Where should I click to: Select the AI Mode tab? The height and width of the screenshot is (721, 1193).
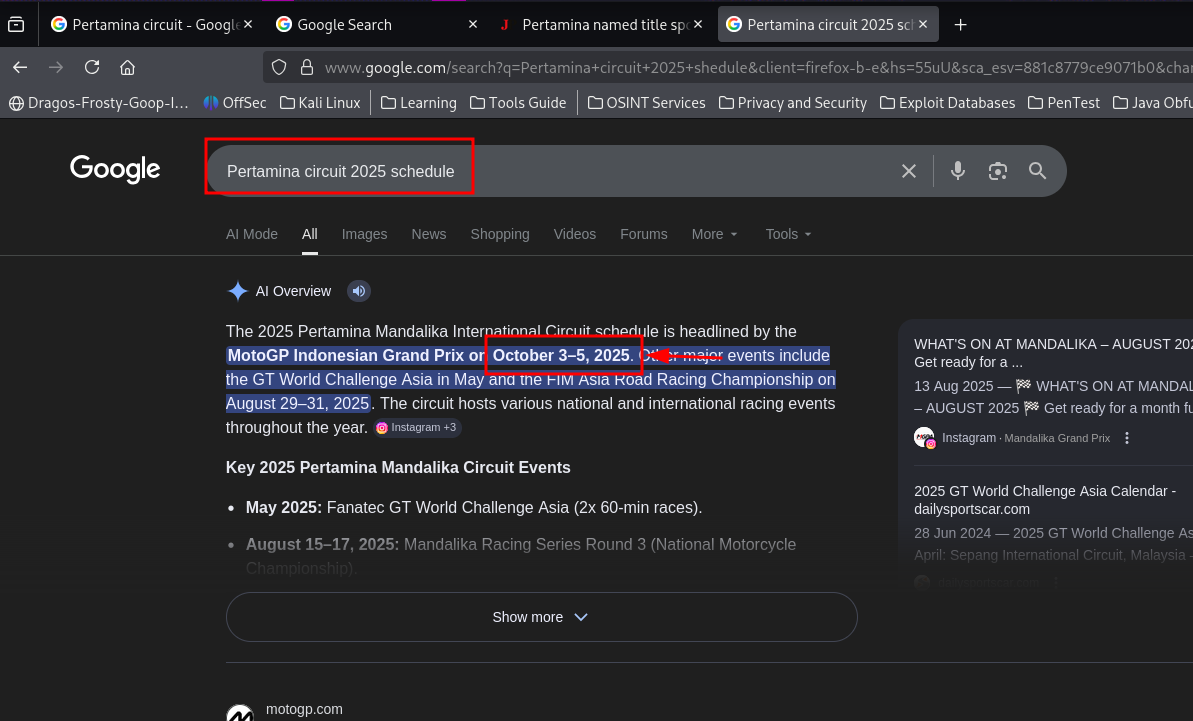[252, 234]
